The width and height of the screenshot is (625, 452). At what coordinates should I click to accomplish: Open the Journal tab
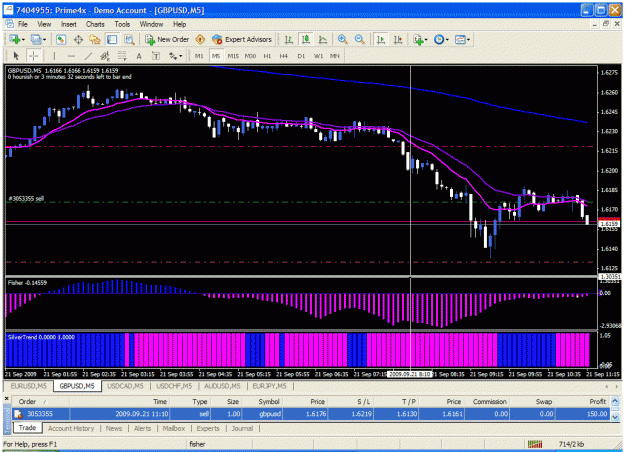point(242,428)
